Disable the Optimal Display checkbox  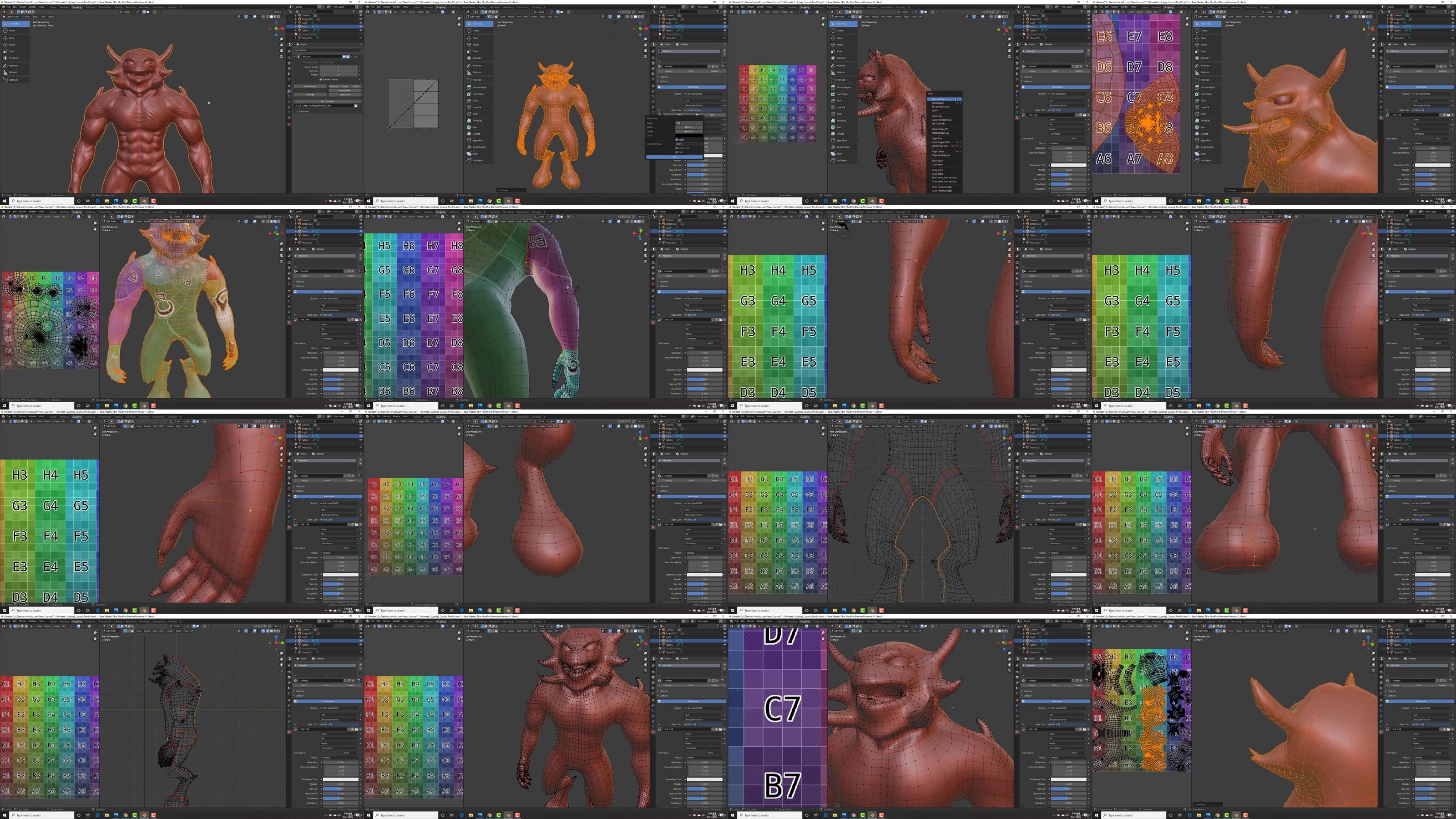pos(321,80)
